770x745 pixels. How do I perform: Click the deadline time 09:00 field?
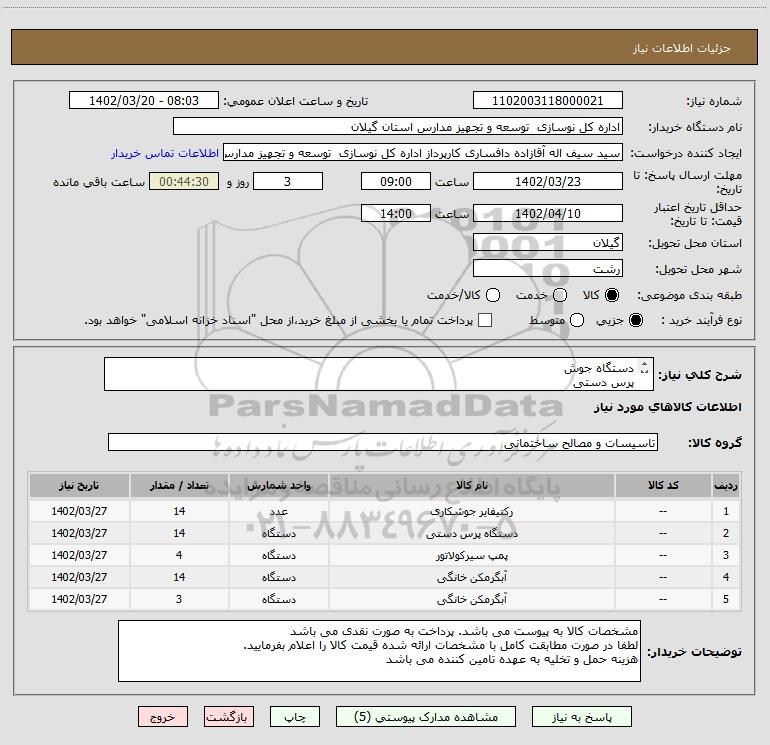[x=396, y=181]
